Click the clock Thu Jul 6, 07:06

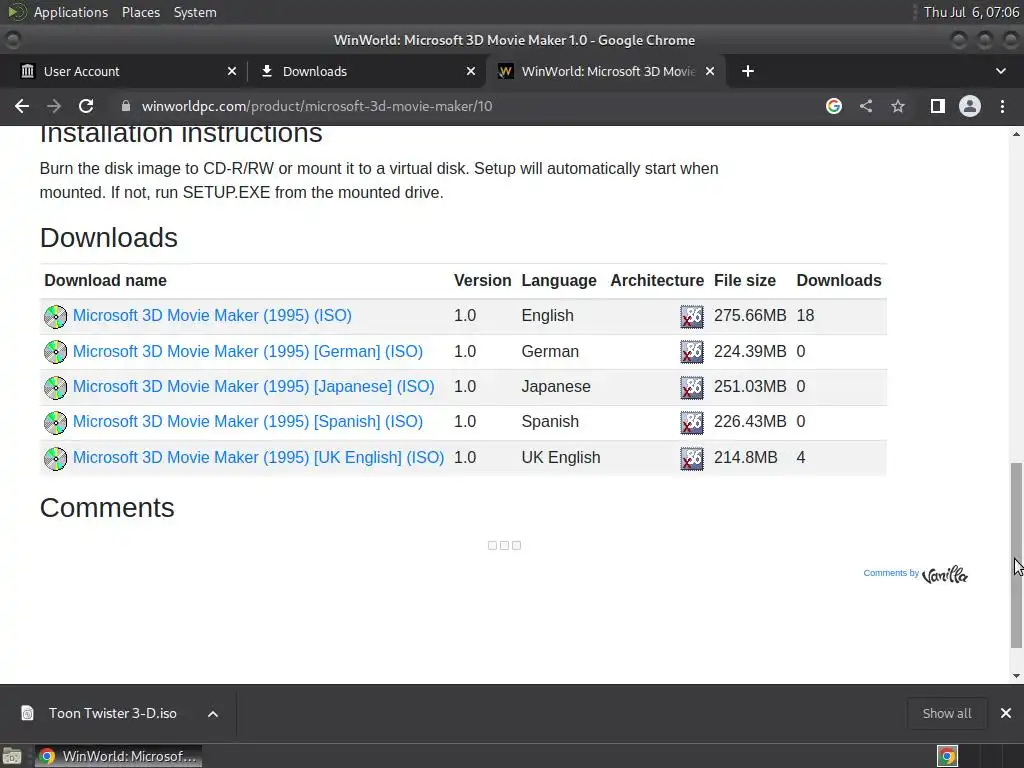[x=971, y=12]
